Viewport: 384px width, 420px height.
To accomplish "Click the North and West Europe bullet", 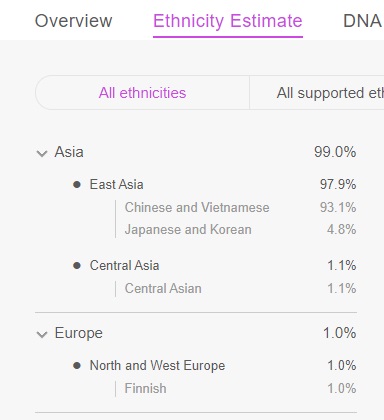I will coord(77,366).
